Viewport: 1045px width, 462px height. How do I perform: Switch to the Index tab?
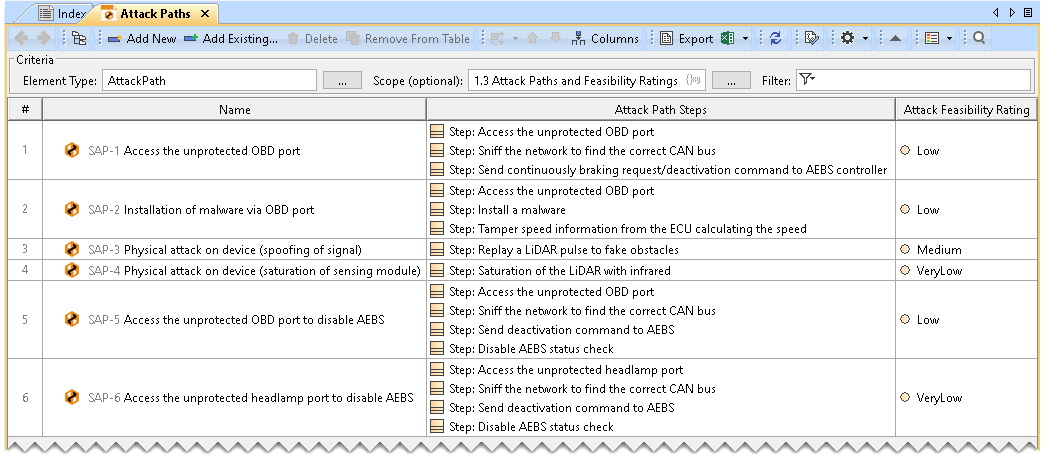[x=61, y=13]
